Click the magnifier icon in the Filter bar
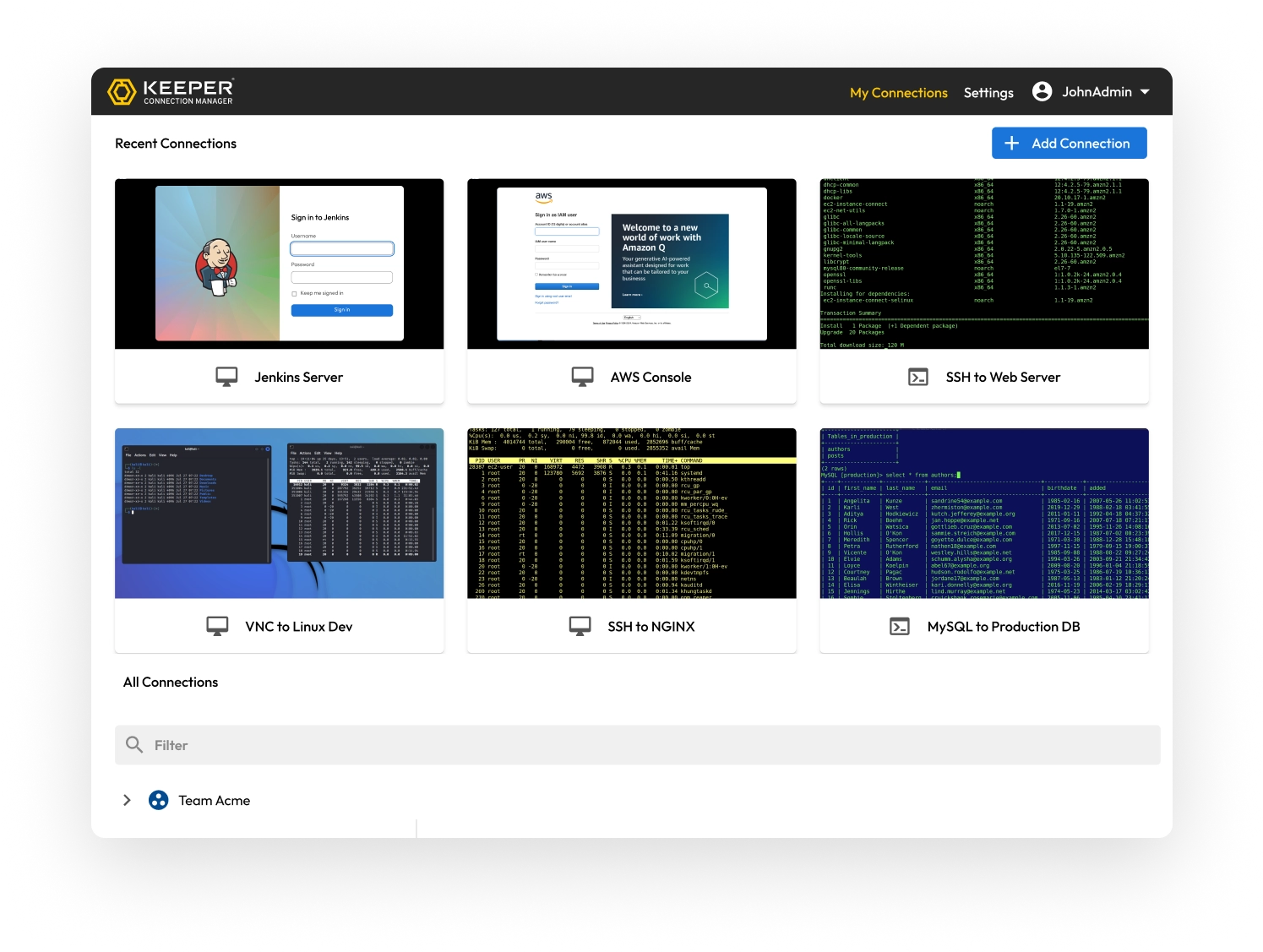The height and width of the screenshot is (952, 1263). (x=133, y=744)
